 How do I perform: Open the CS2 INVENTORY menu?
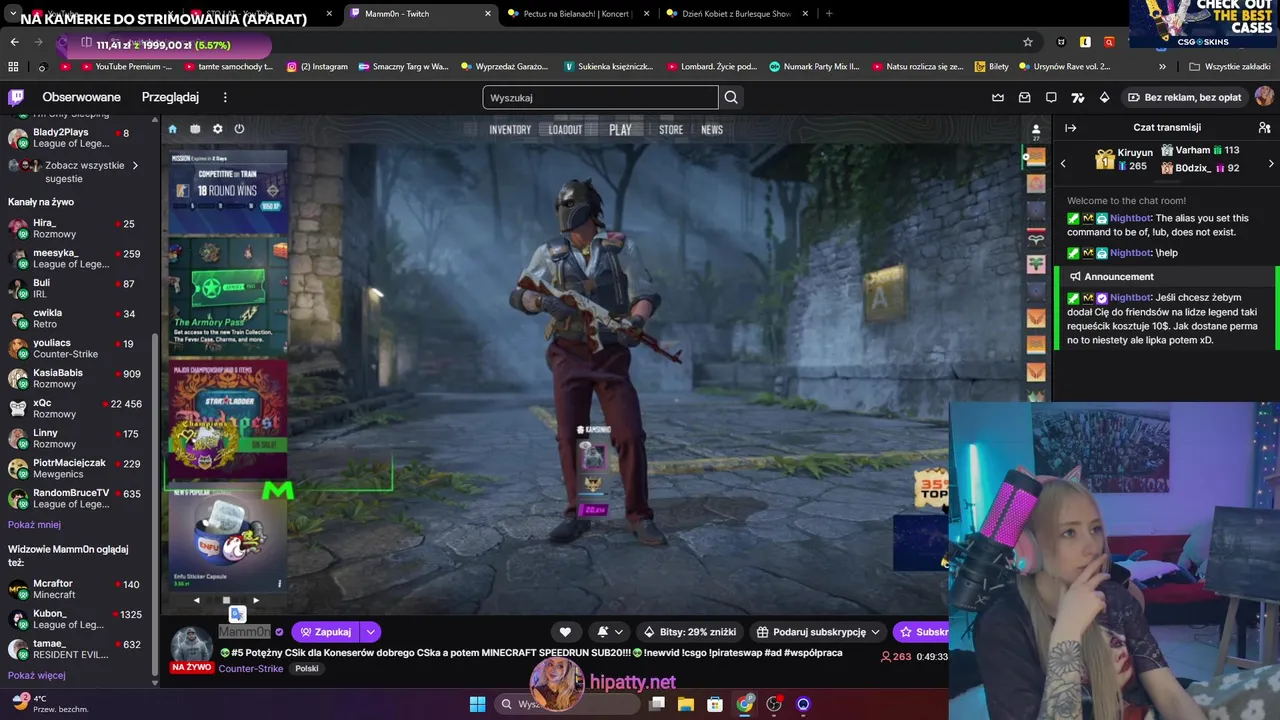coord(510,130)
